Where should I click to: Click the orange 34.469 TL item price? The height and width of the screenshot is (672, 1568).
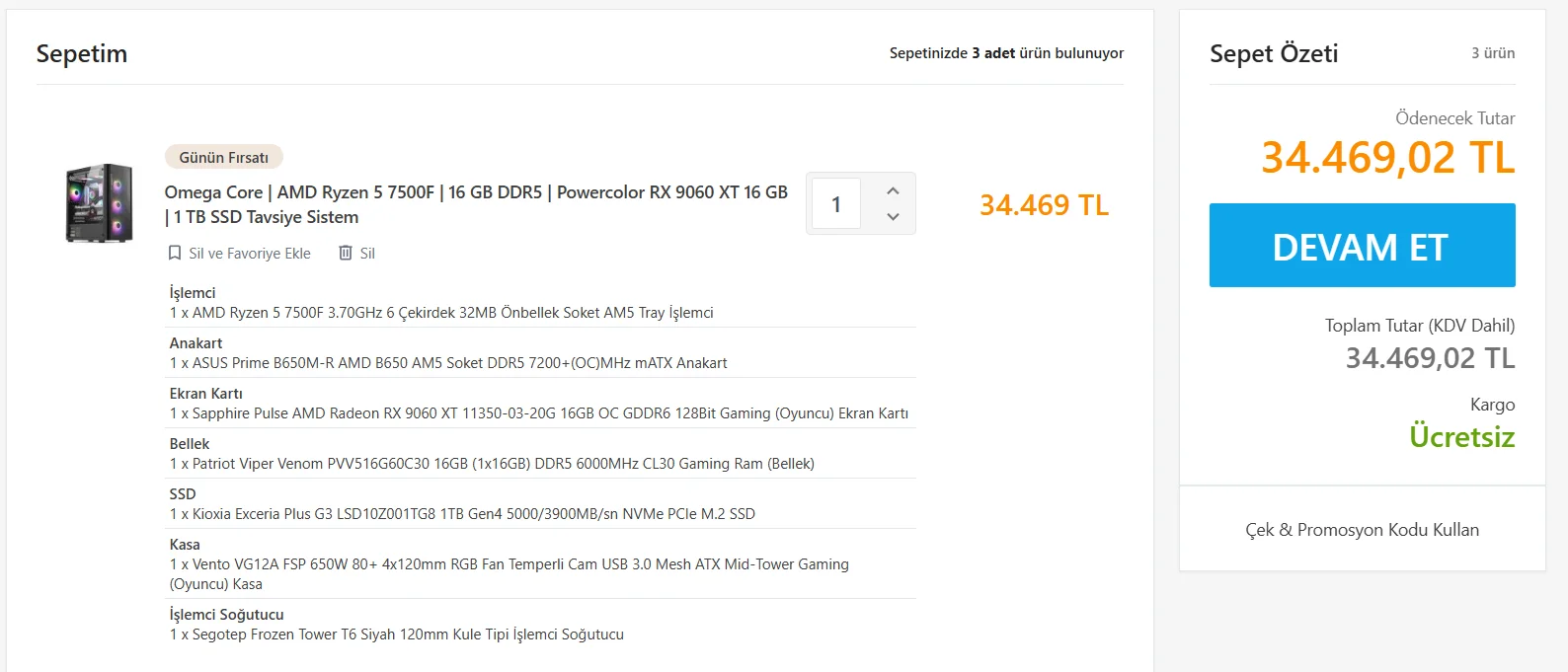click(x=1044, y=205)
